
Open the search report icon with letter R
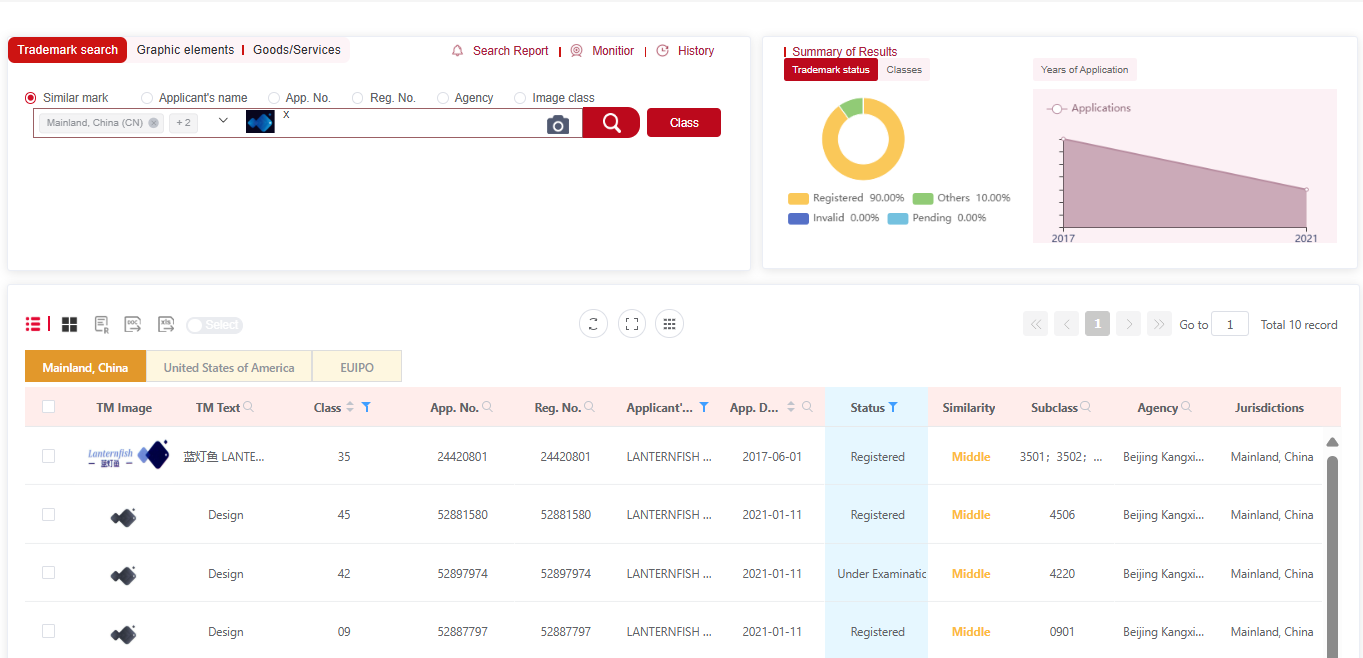pyautogui.click(x=101, y=324)
